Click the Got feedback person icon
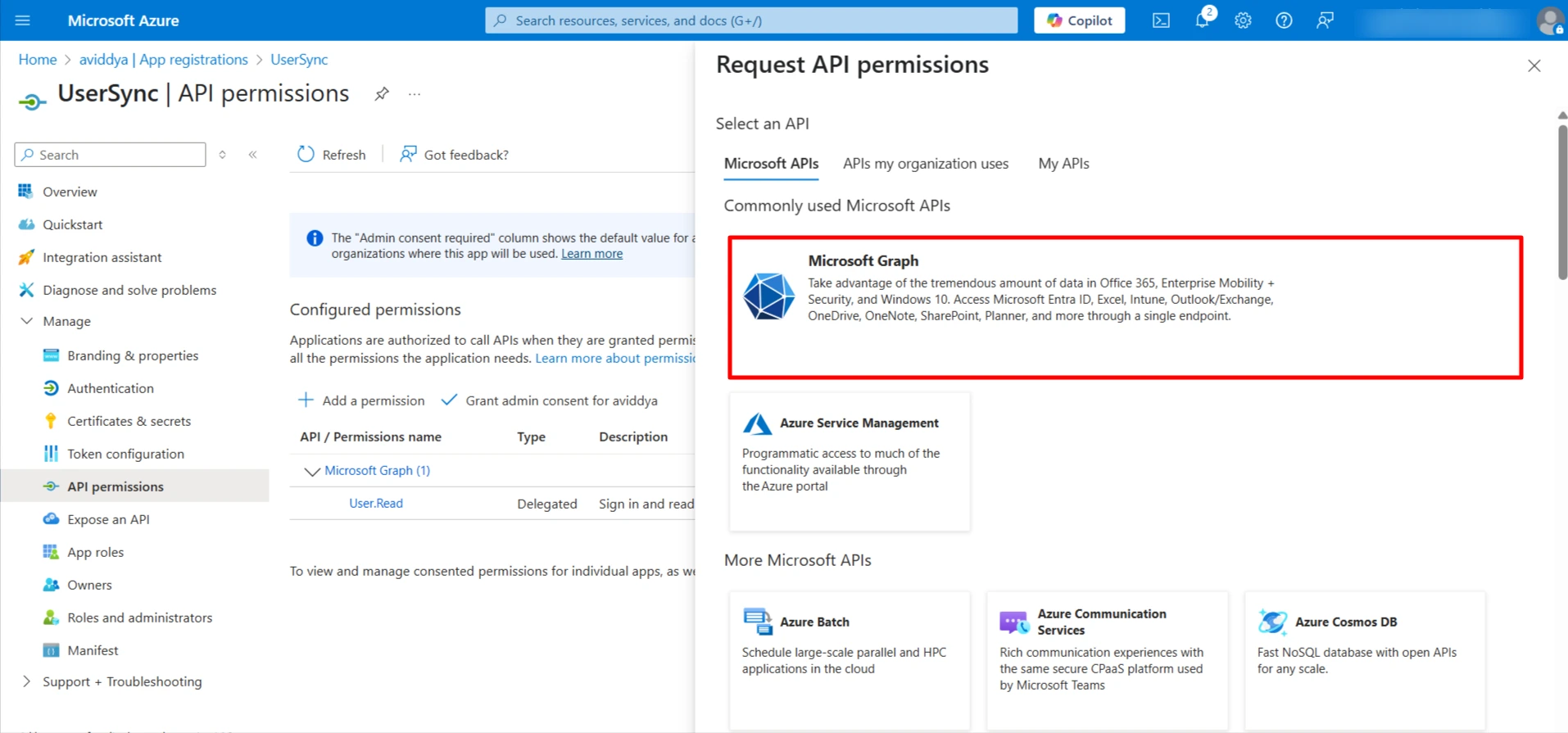Viewport: 1568px width, 733px height. 408,154
